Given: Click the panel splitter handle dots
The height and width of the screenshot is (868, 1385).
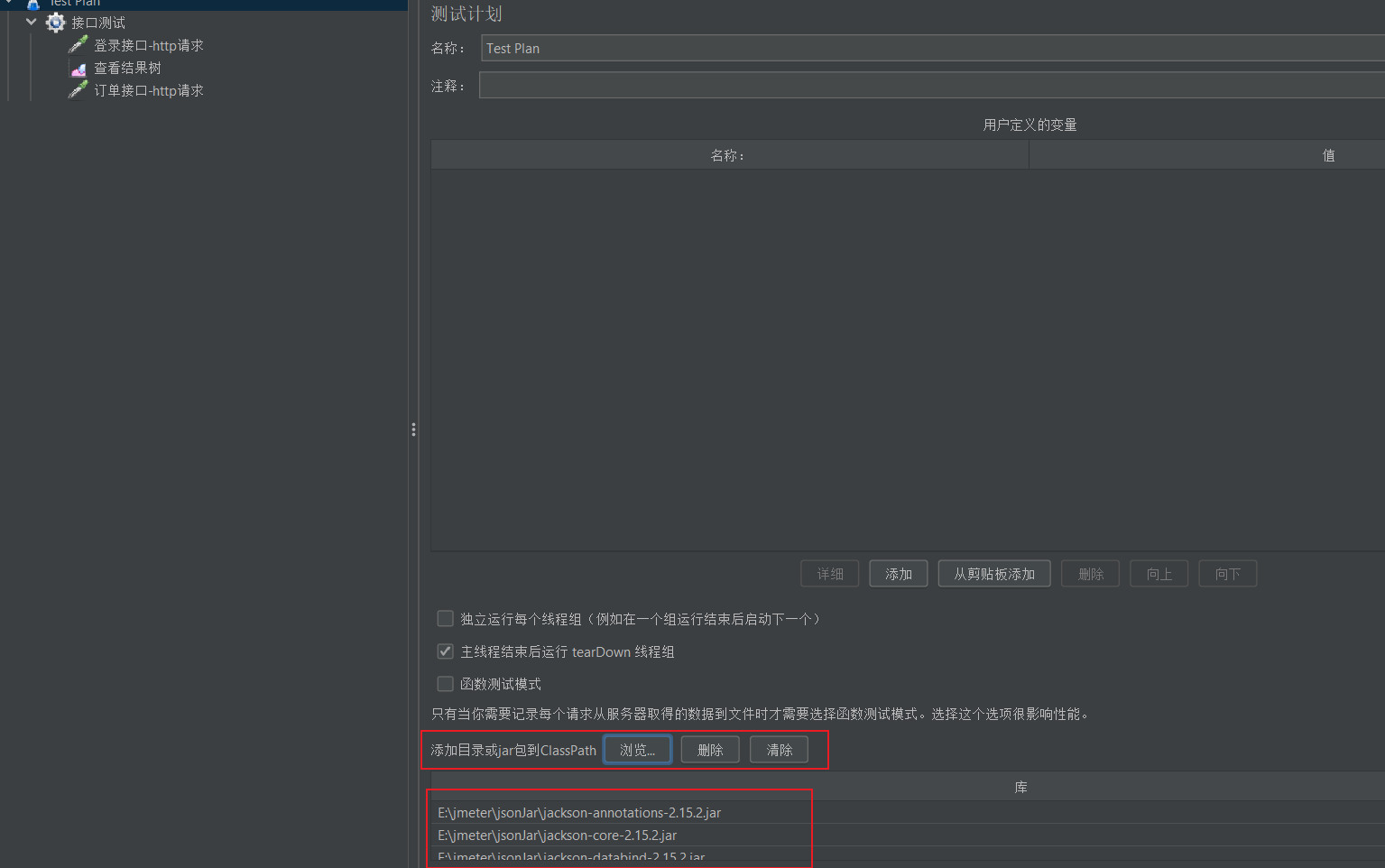Looking at the screenshot, I should click(x=413, y=429).
